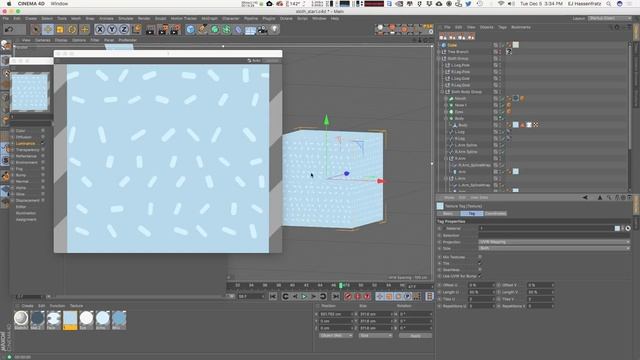Collapse the Sloth Group hierarchy

tap(439, 58)
